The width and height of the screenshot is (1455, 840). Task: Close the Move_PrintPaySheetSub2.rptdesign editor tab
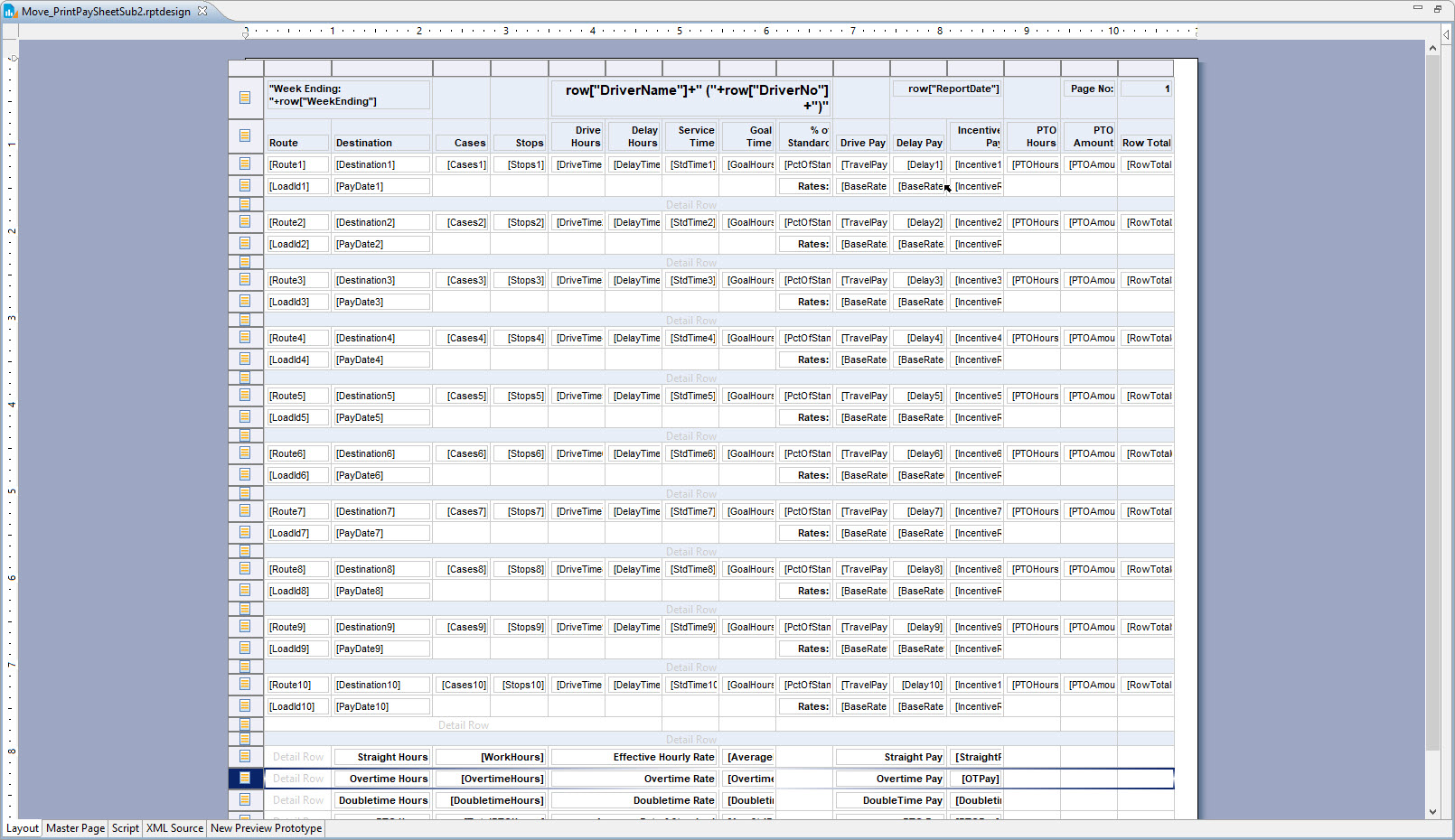pos(202,11)
